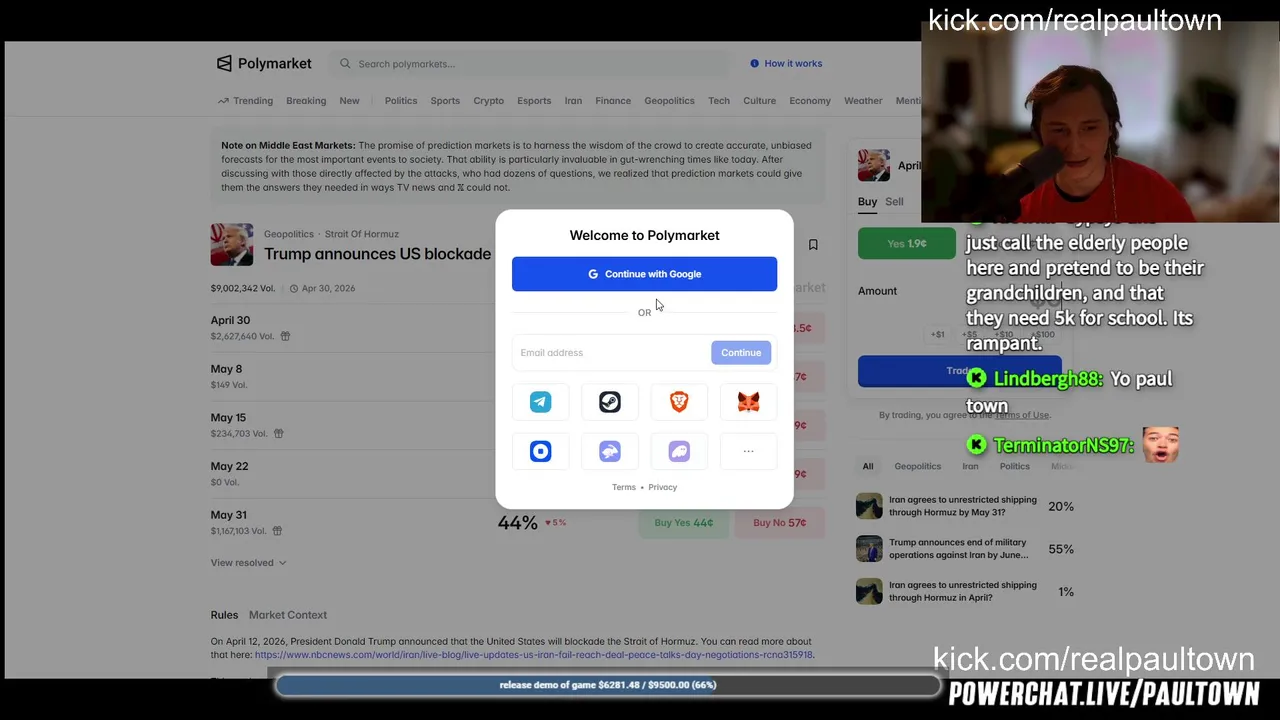1280x720 pixels.
Task: Select the May 22 outcome row
Action: click(518, 473)
